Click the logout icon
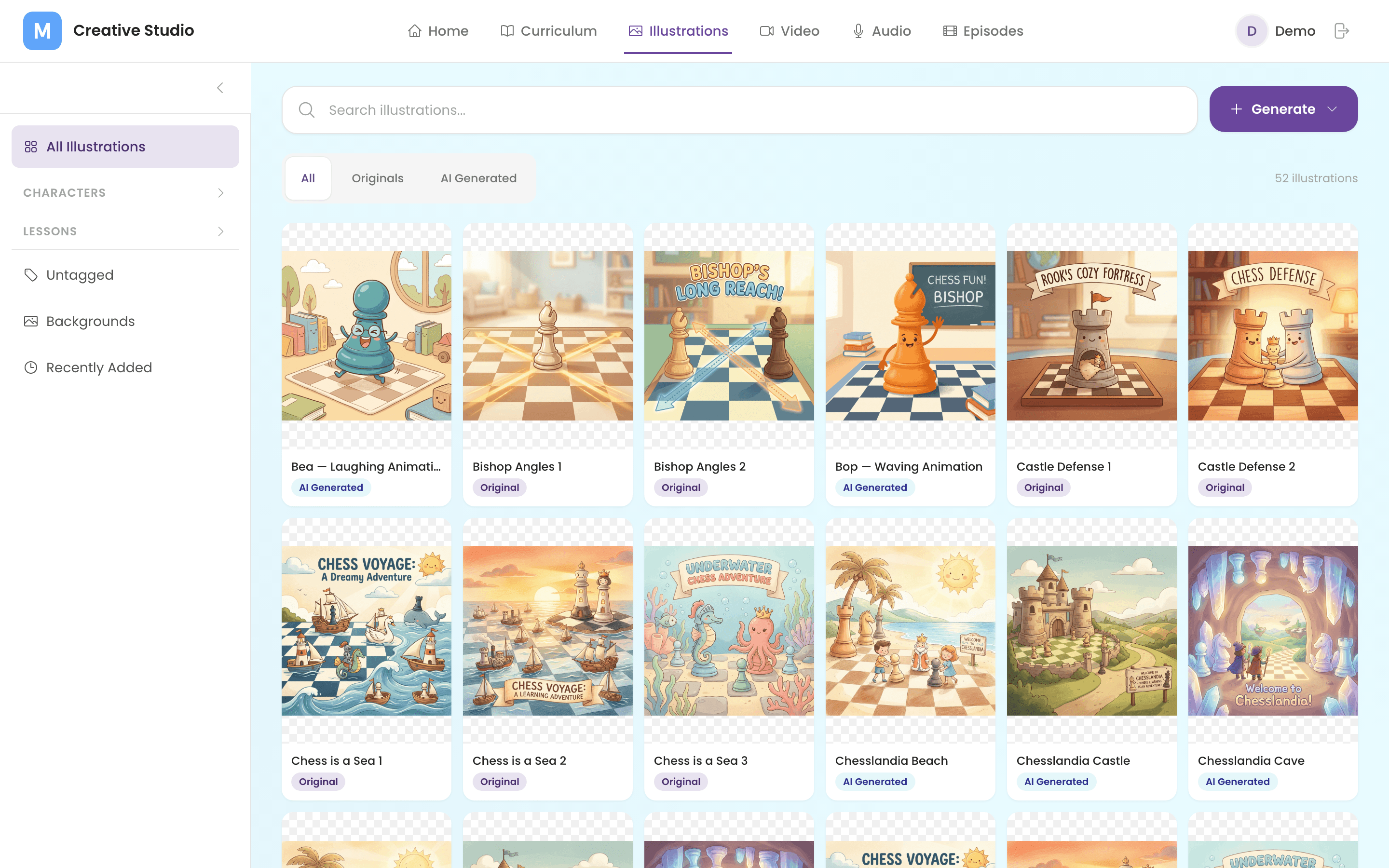1389x868 pixels. point(1341,31)
